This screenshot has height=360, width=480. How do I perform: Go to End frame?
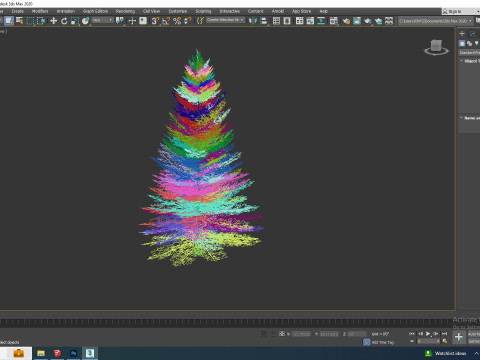click(444, 334)
